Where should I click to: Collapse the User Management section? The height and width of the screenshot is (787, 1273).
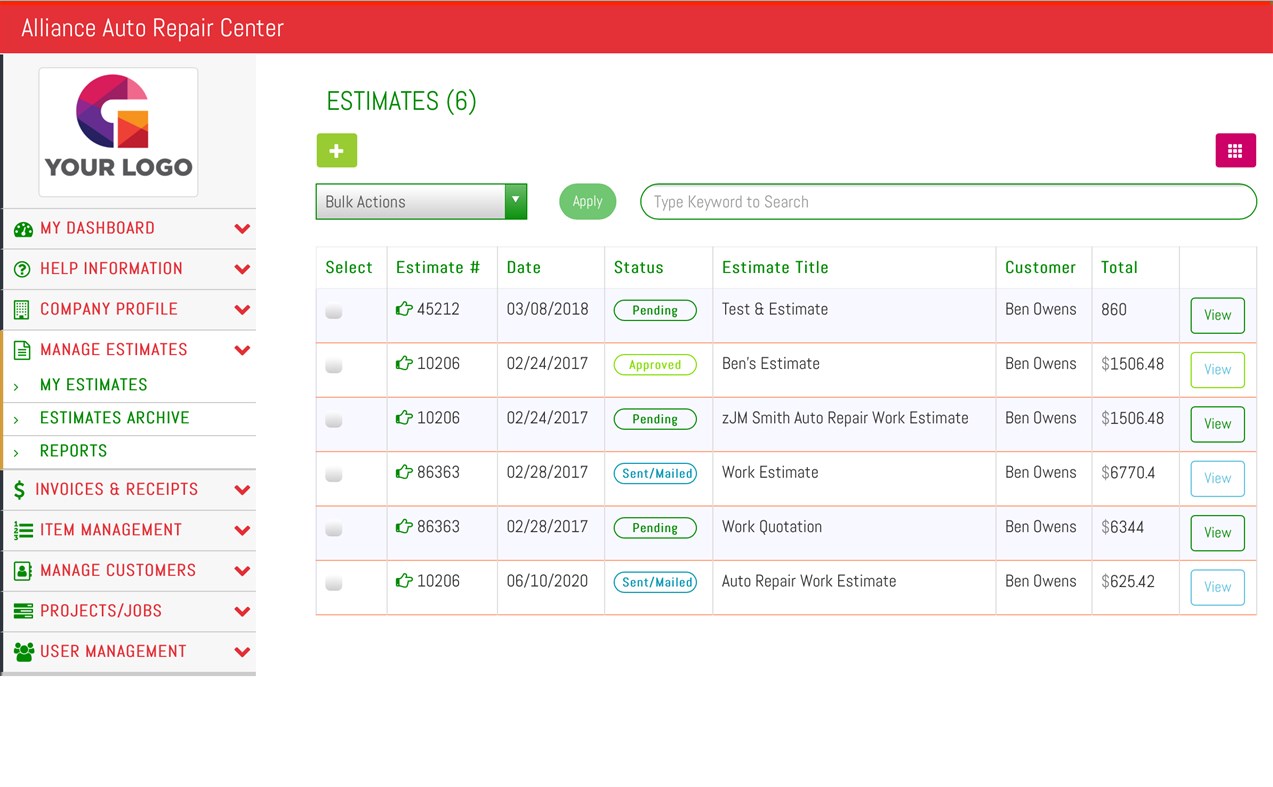click(242, 651)
